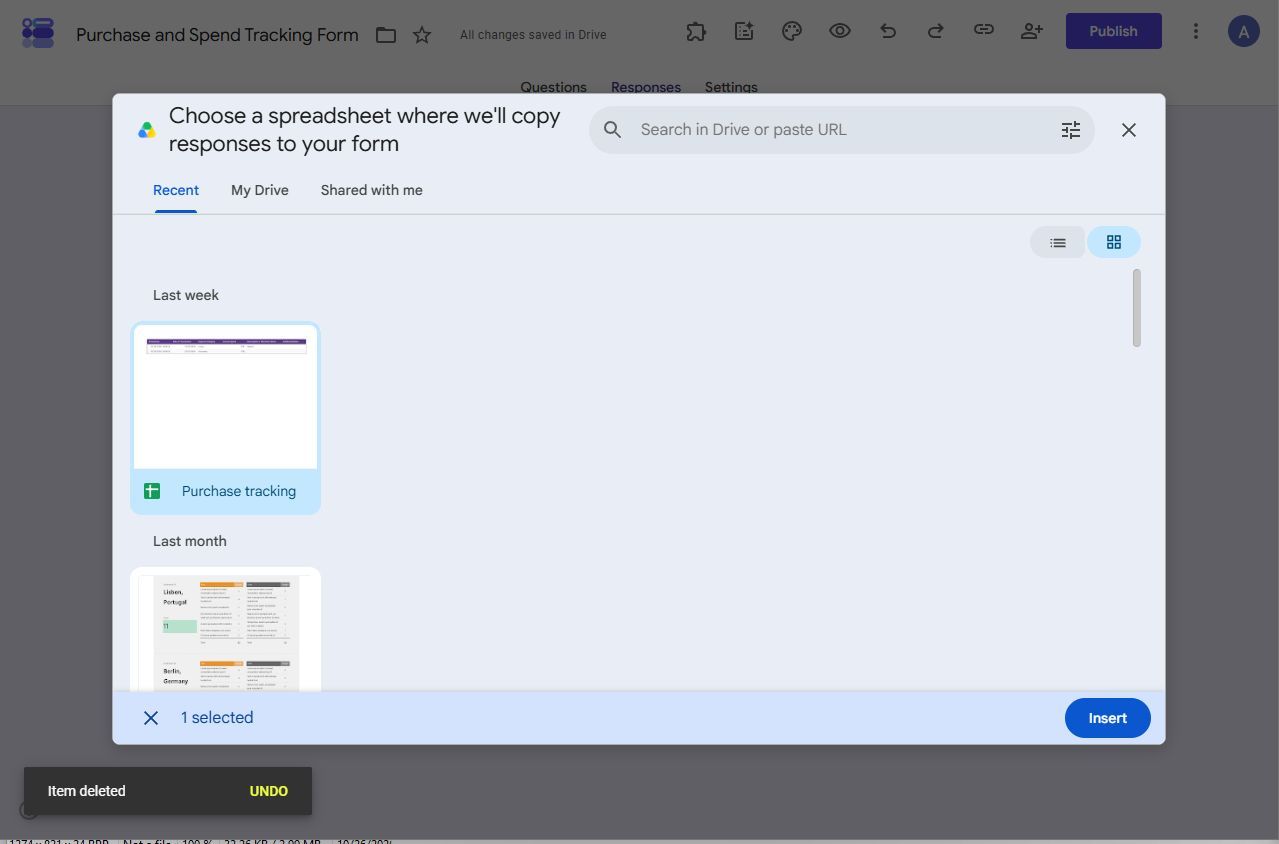Screen dimensions: 1279x844
Task: Preview the form with eye icon
Action: (x=840, y=31)
